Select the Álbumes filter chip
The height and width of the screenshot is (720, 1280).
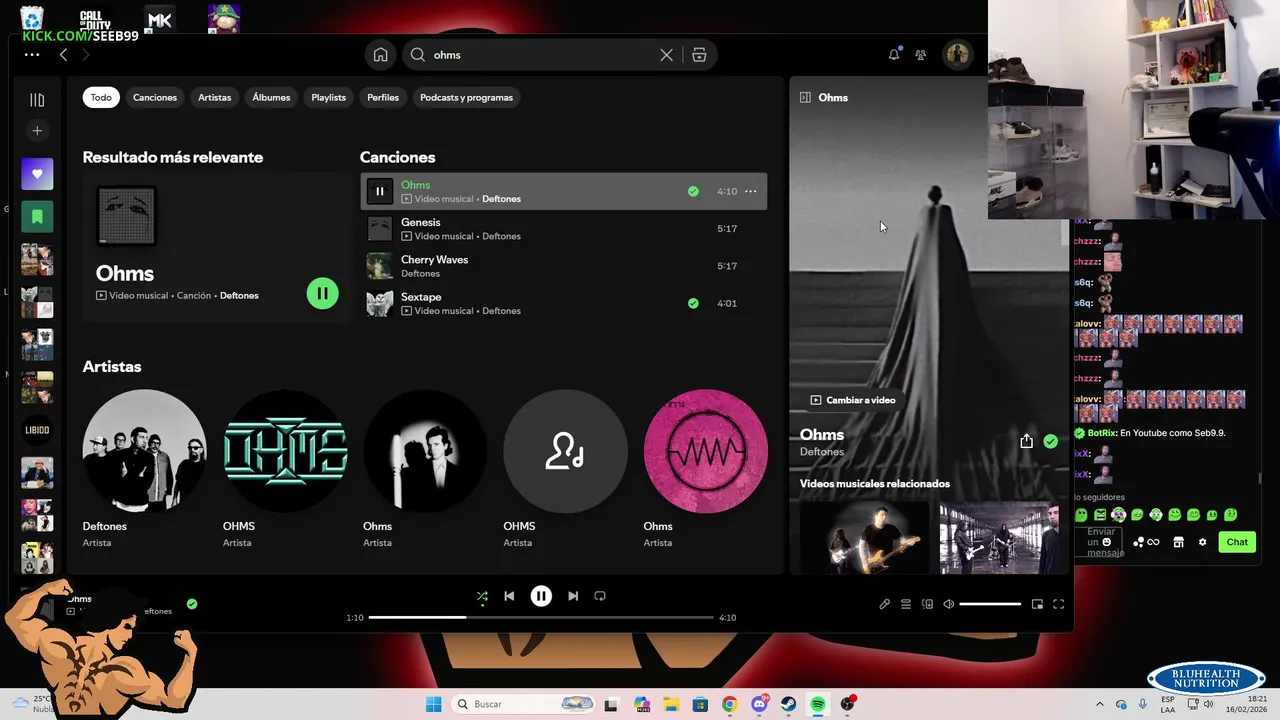271,97
